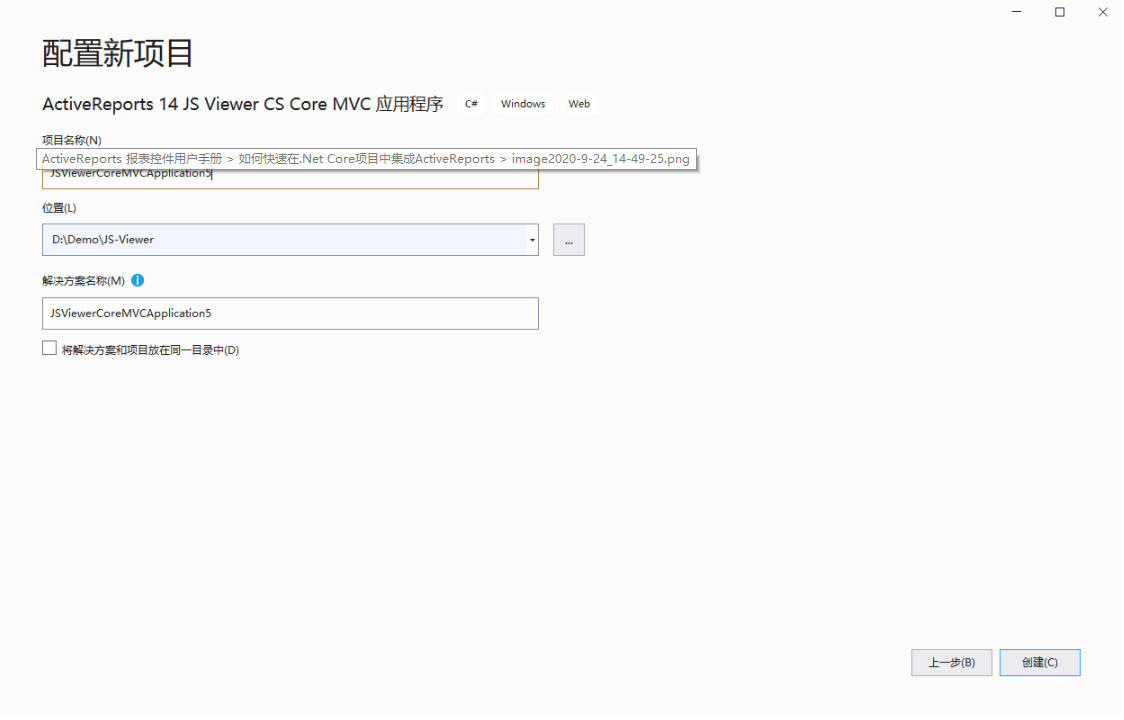This screenshot has height=720, width=1124.
Task: Focus the solution name input field
Action: point(290,313)
